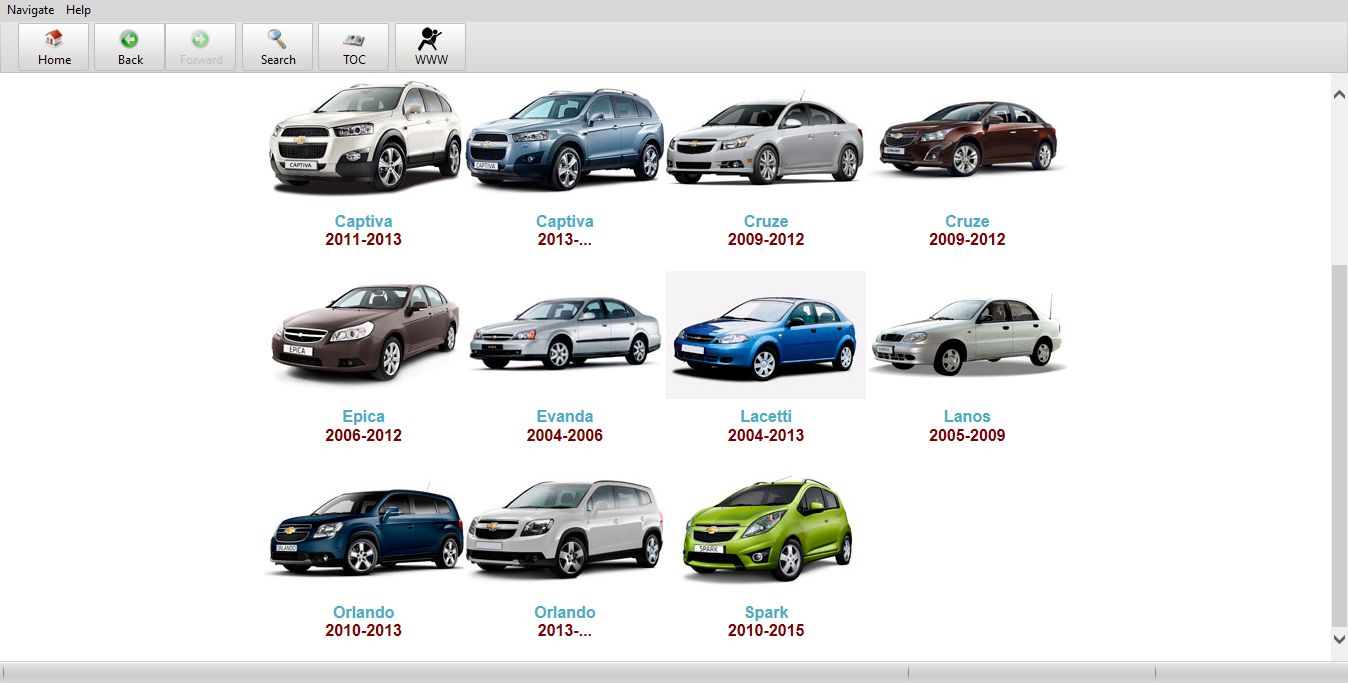This screenshot has width=1348, height=683.
Task: Click the 2005-2009 years under Lanos
Action: click(967, 435)
